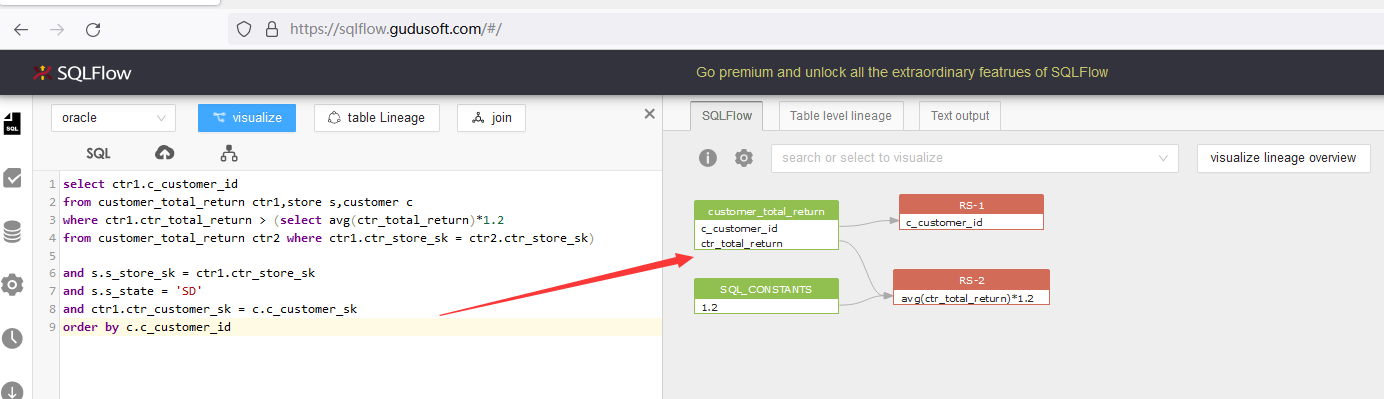Screen dimensions: 1384x399
Task: Click the table Lineage button
Action: (376, 118)
